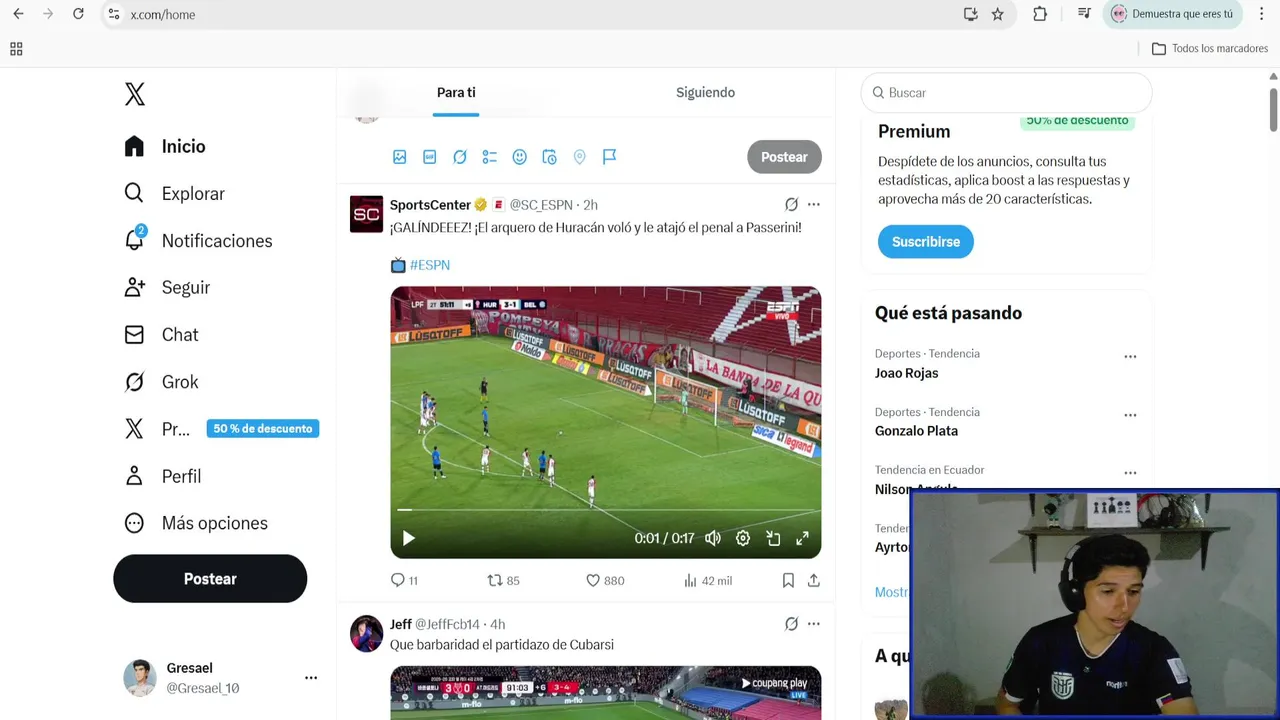This screenshot has width=1280, height=720.
Task: Open more options on Jeff's post
Action: point(814,624)
